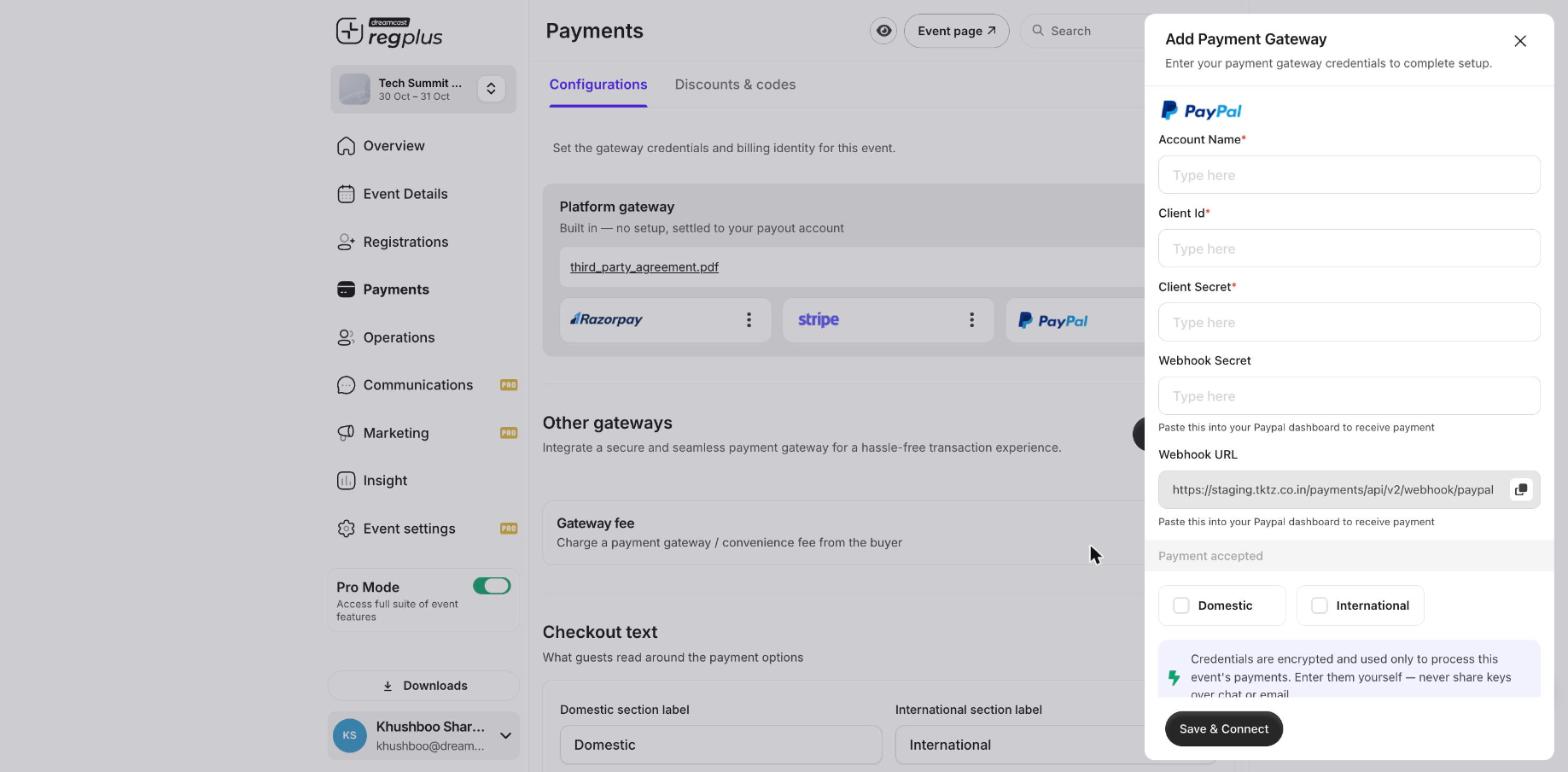Open Razorpay three-dot options menu
Image resolution: width=1568 pixels, height=772 pixels.
point(749,320)
